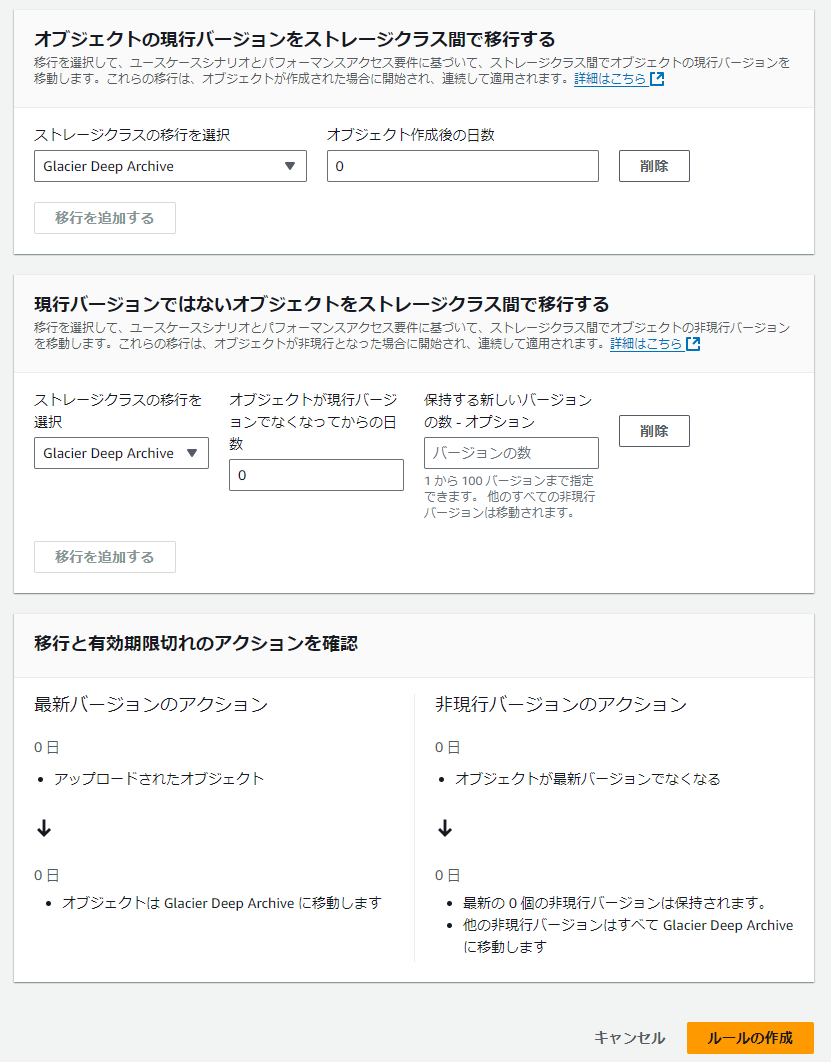This screenshot has width=831, height=1062.
Task: Click label オブジェクト作成後の日数
Action: [410, 135]
